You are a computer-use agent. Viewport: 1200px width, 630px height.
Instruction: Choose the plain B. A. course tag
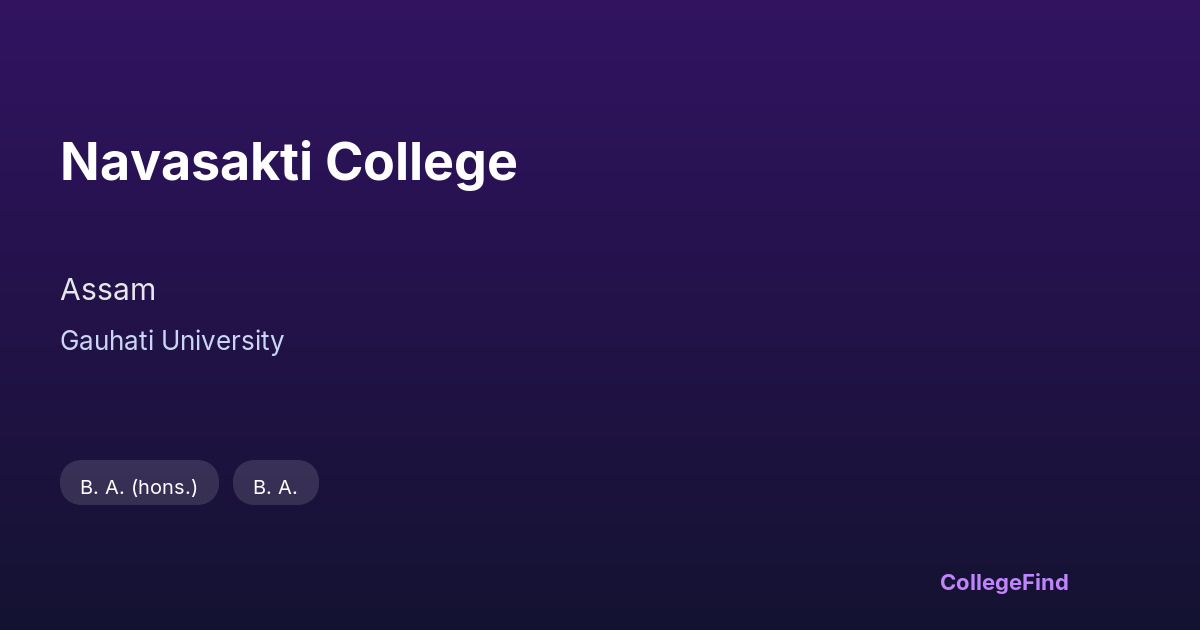point(275,487)
